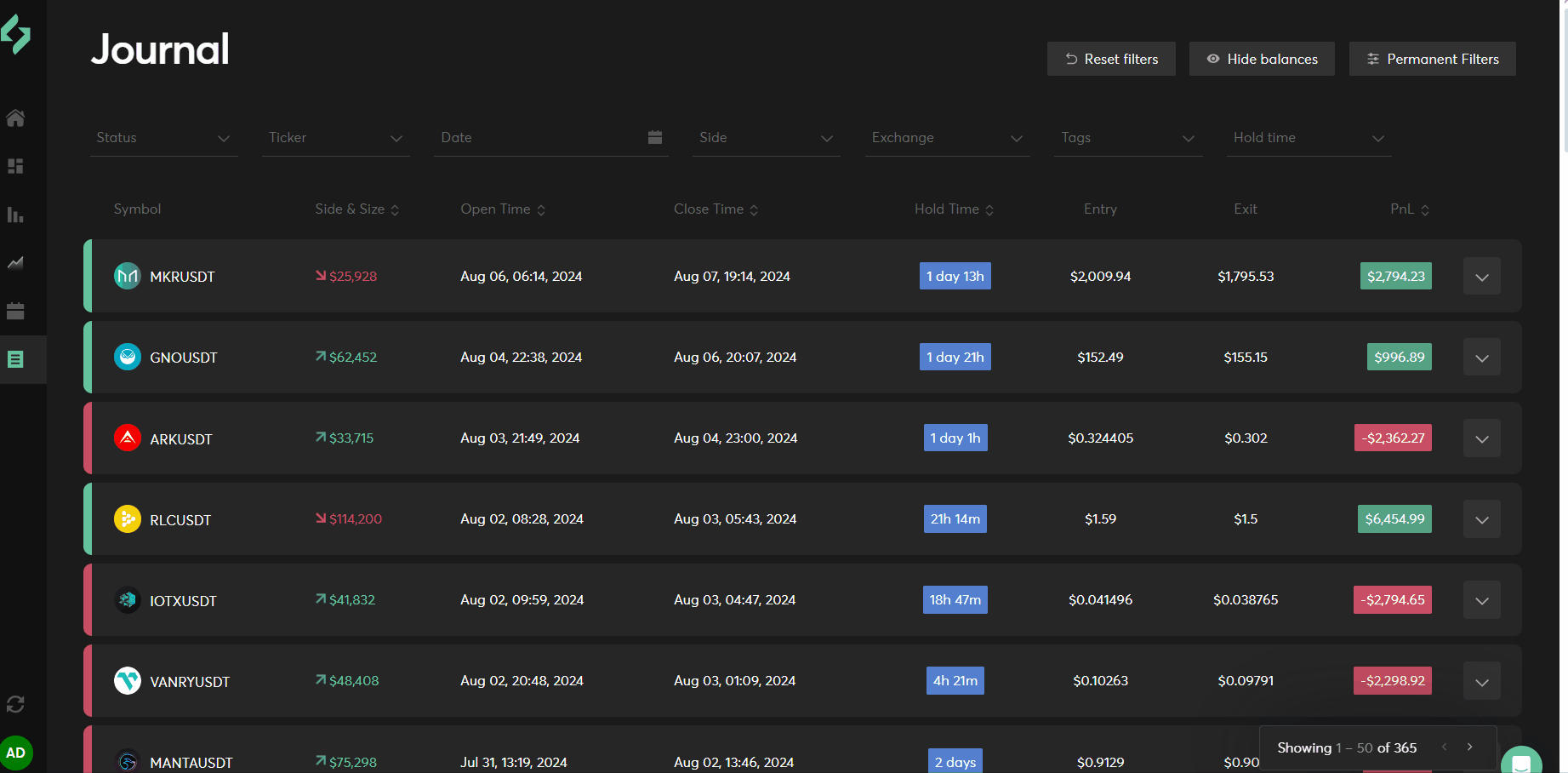Toggle Hide balances
The height and width of the screenshot is (773, 1568).
pyautogui.click(x=1262, y=59)
